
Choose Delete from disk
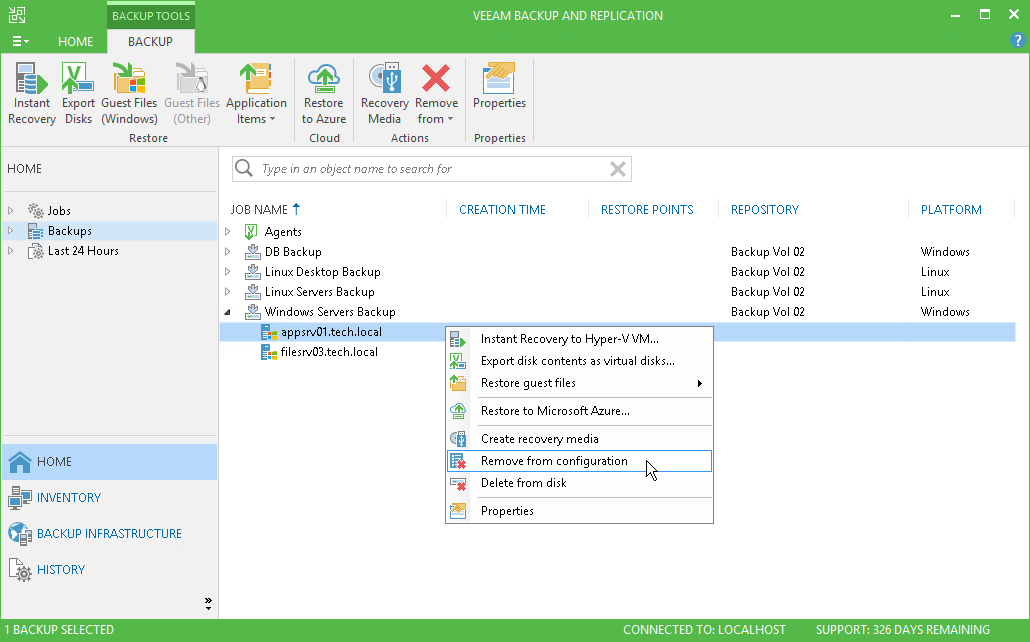tap(579, 483)
